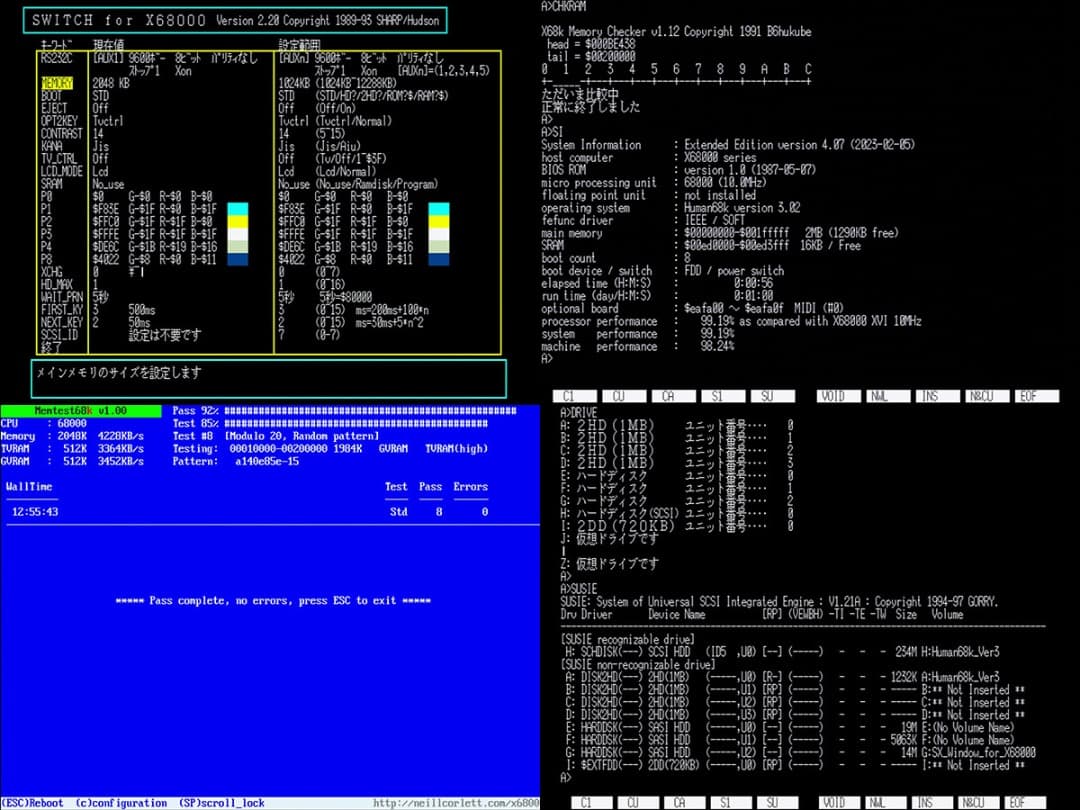Click the Pattern value a140e85e-15
The width and height of the screenshot is (1080, 810).
click(267, 461)
